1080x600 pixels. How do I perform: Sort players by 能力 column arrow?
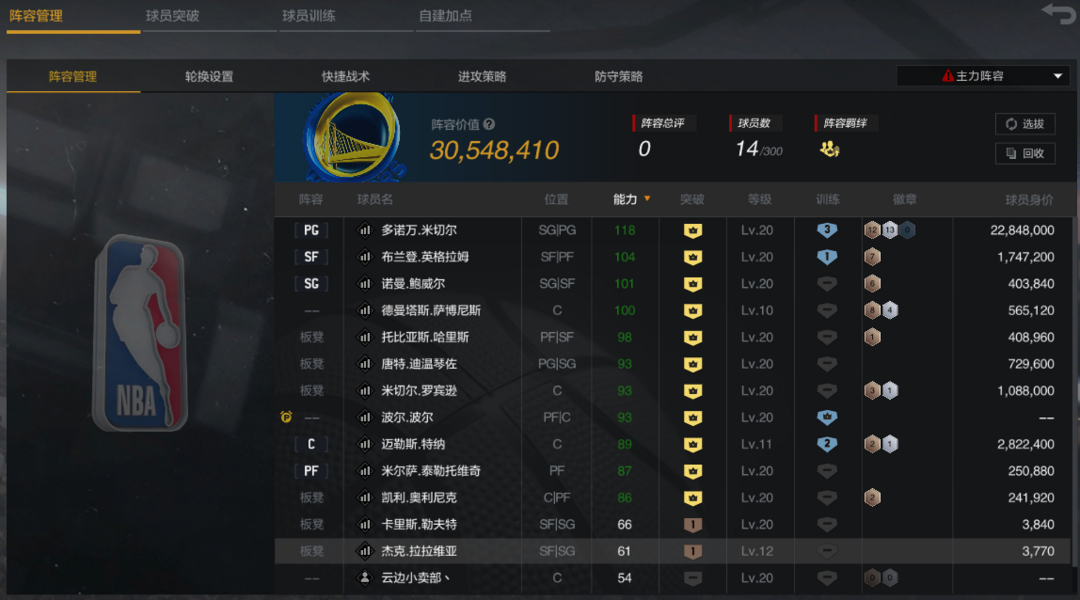coord(647,199)
